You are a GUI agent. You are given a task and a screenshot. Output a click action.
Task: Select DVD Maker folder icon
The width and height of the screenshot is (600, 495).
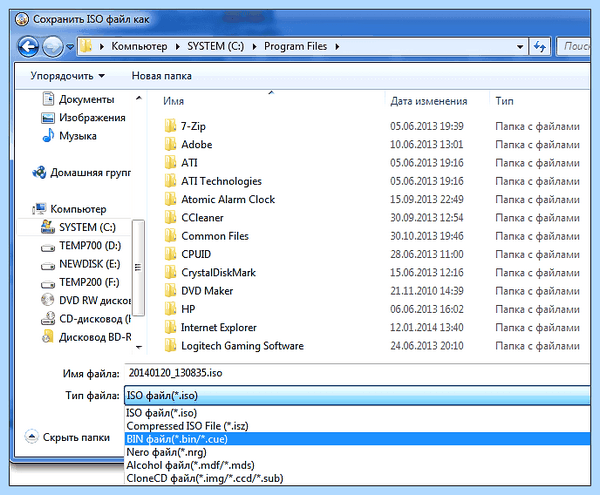170,291
